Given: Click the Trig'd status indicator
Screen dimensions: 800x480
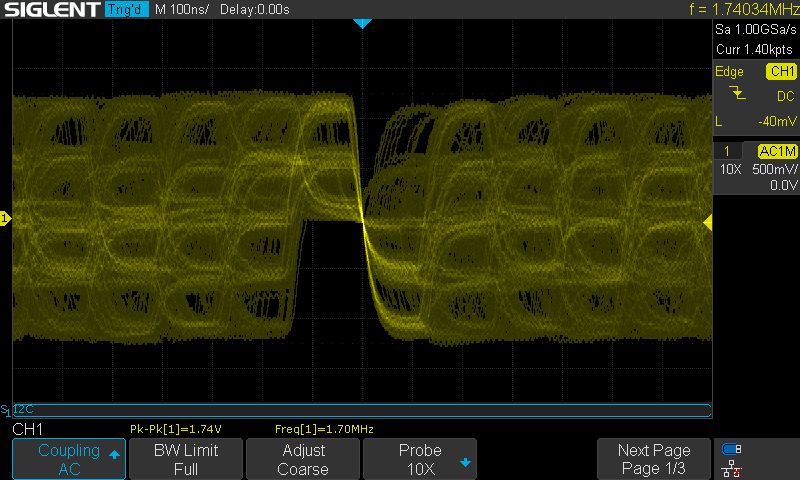Looking at the screenshot, I should pos(125,9).
